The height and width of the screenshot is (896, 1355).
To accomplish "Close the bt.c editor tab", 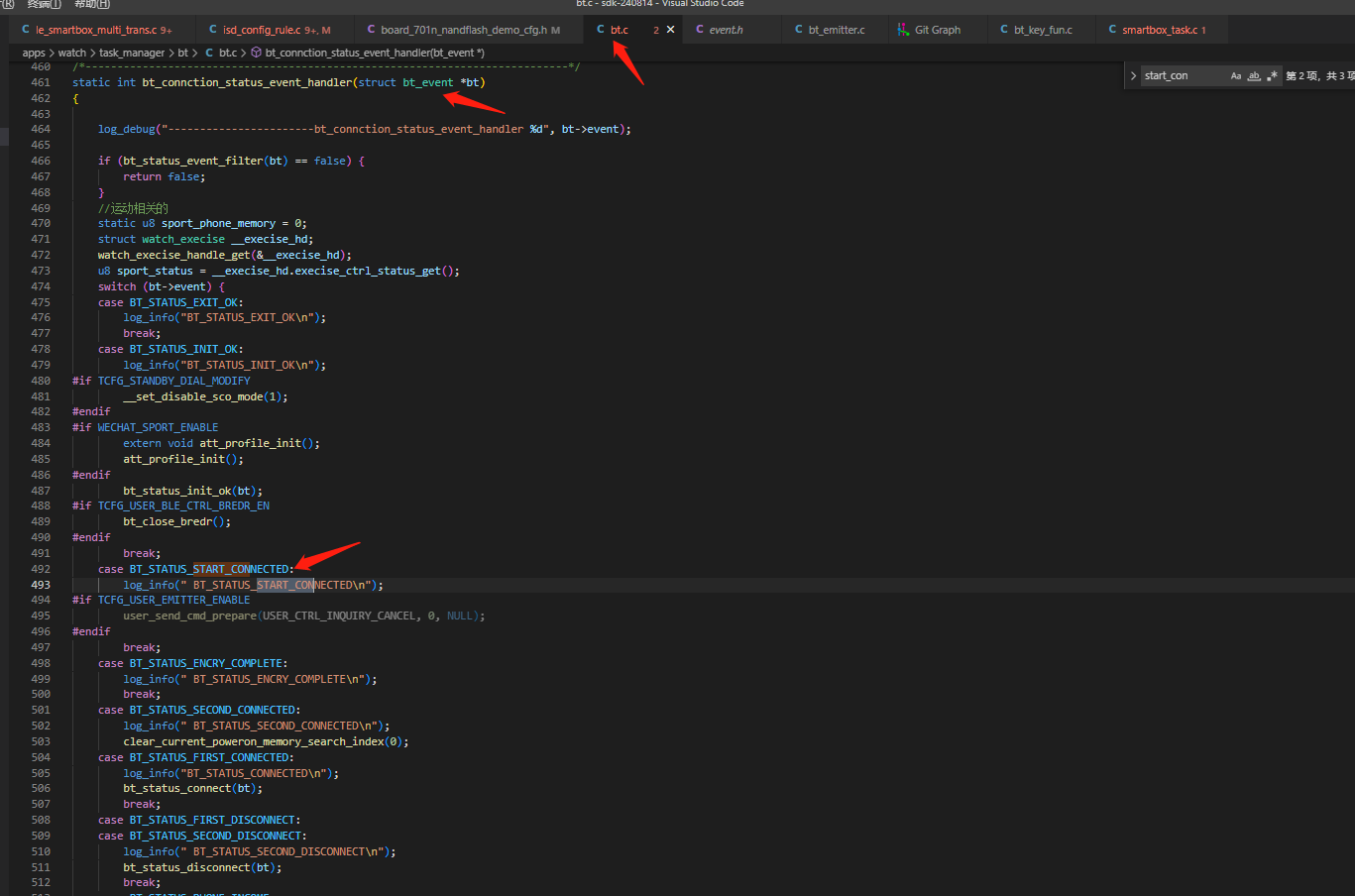I will tap(671, 30).
